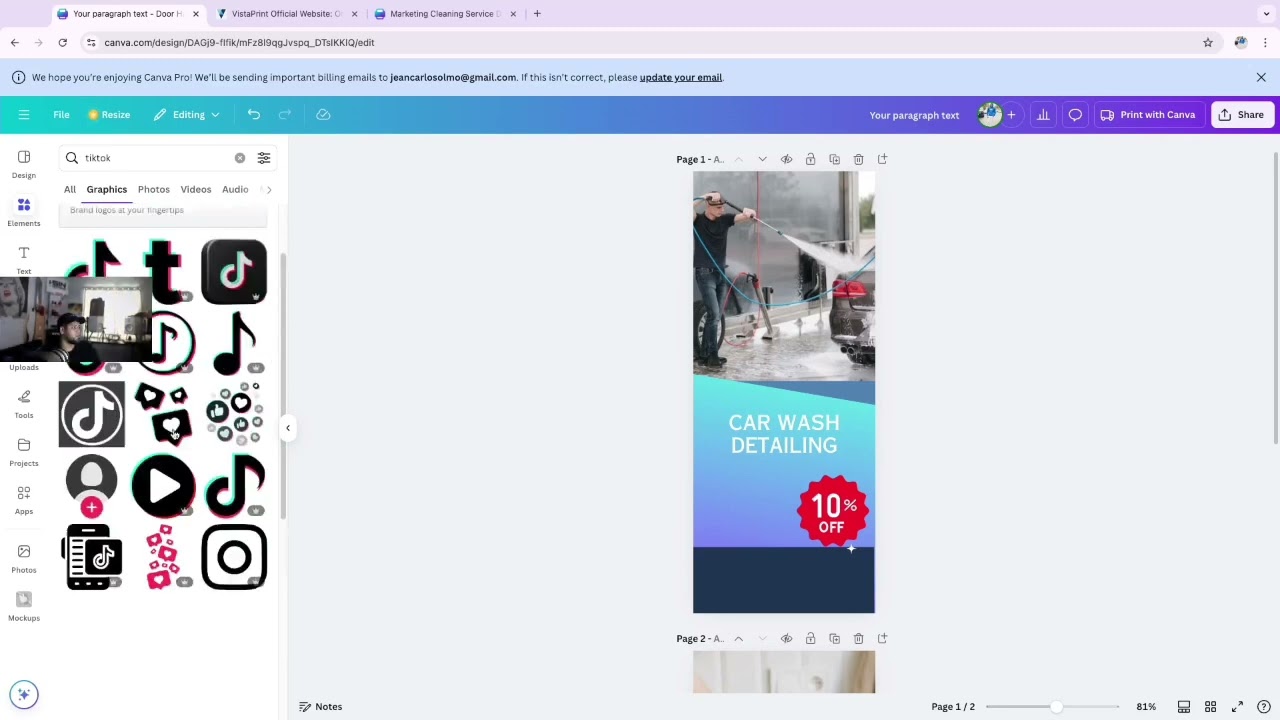Viewport: 1280px width, 720px height.
Task: Click the Resize button
Action: tap(108, 114)
